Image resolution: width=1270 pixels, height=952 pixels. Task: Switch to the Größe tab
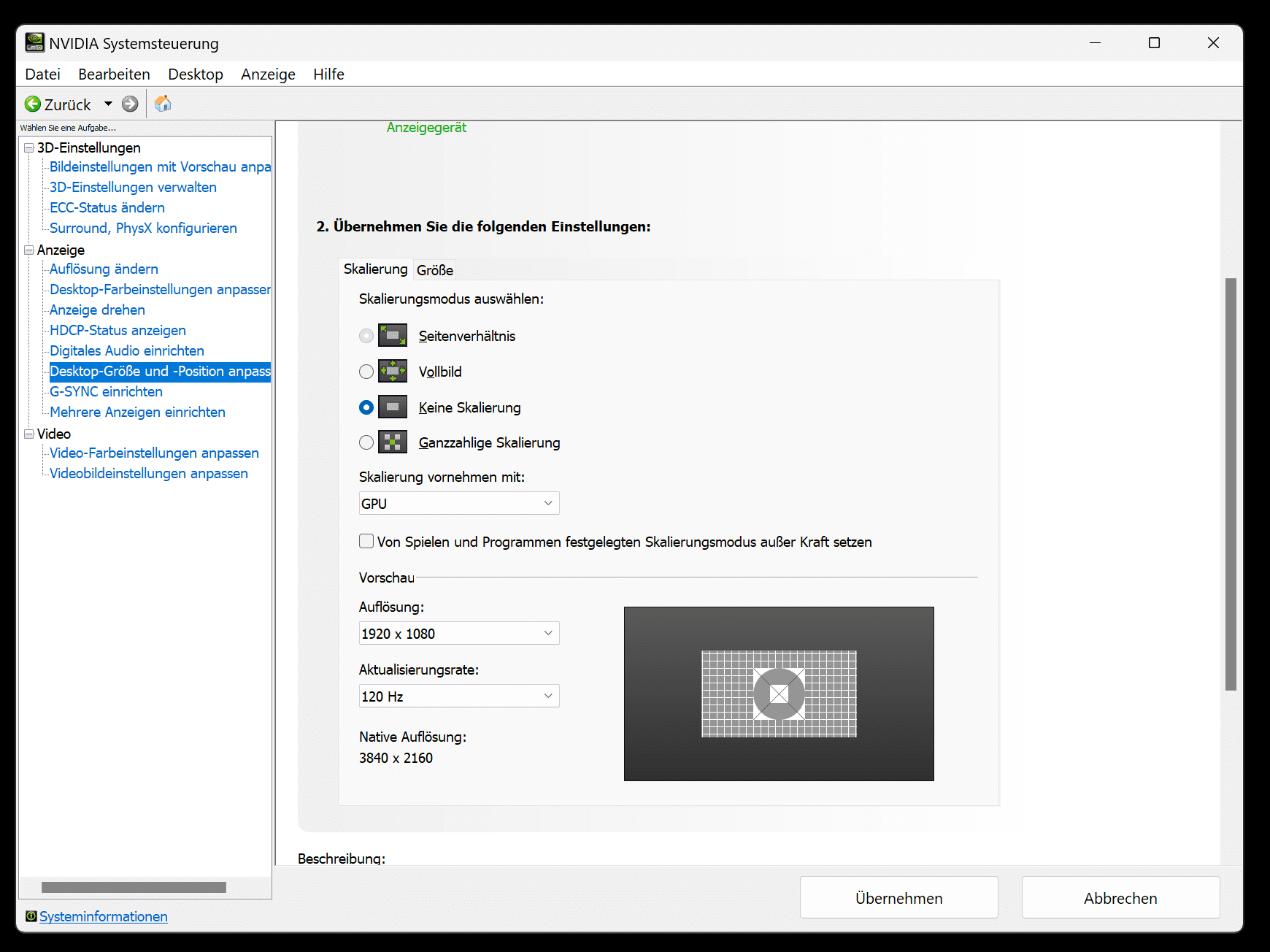coord(435,270)
